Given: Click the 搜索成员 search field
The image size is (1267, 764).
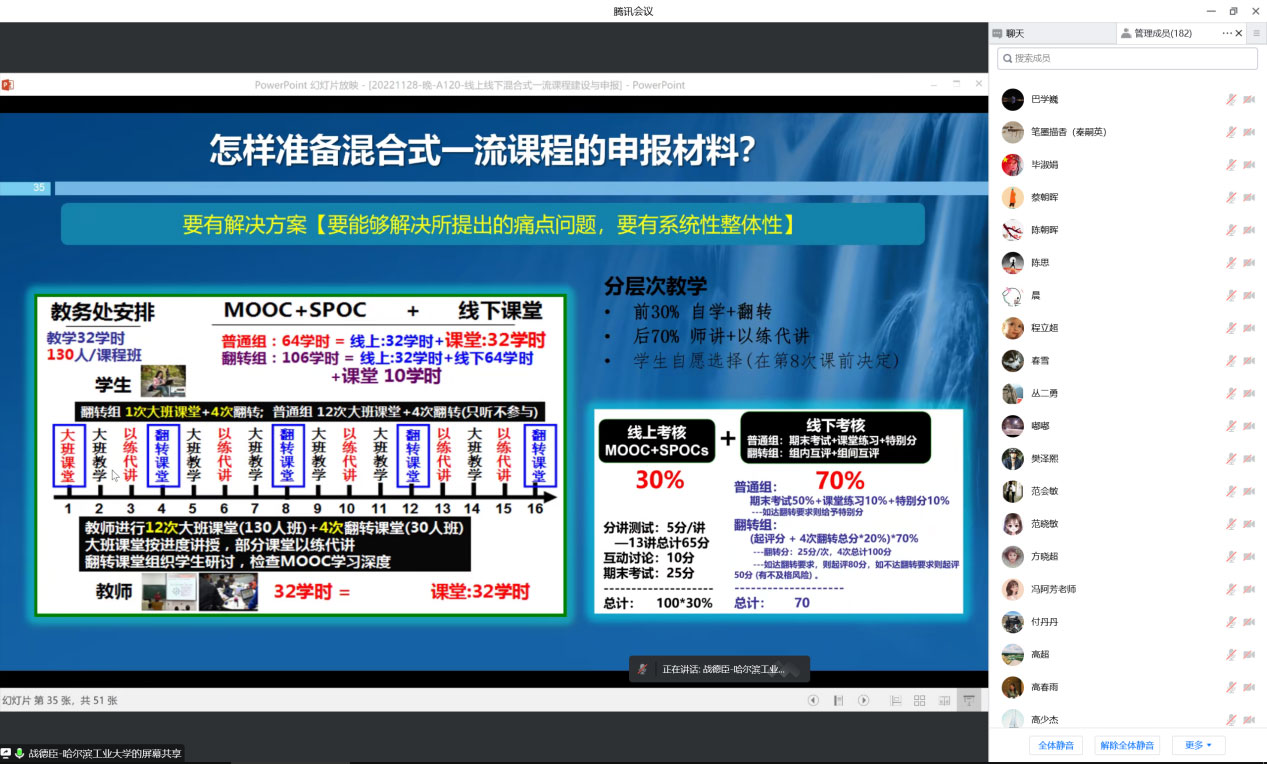Looking at the screenshot, I should (x=1127, y=58).
